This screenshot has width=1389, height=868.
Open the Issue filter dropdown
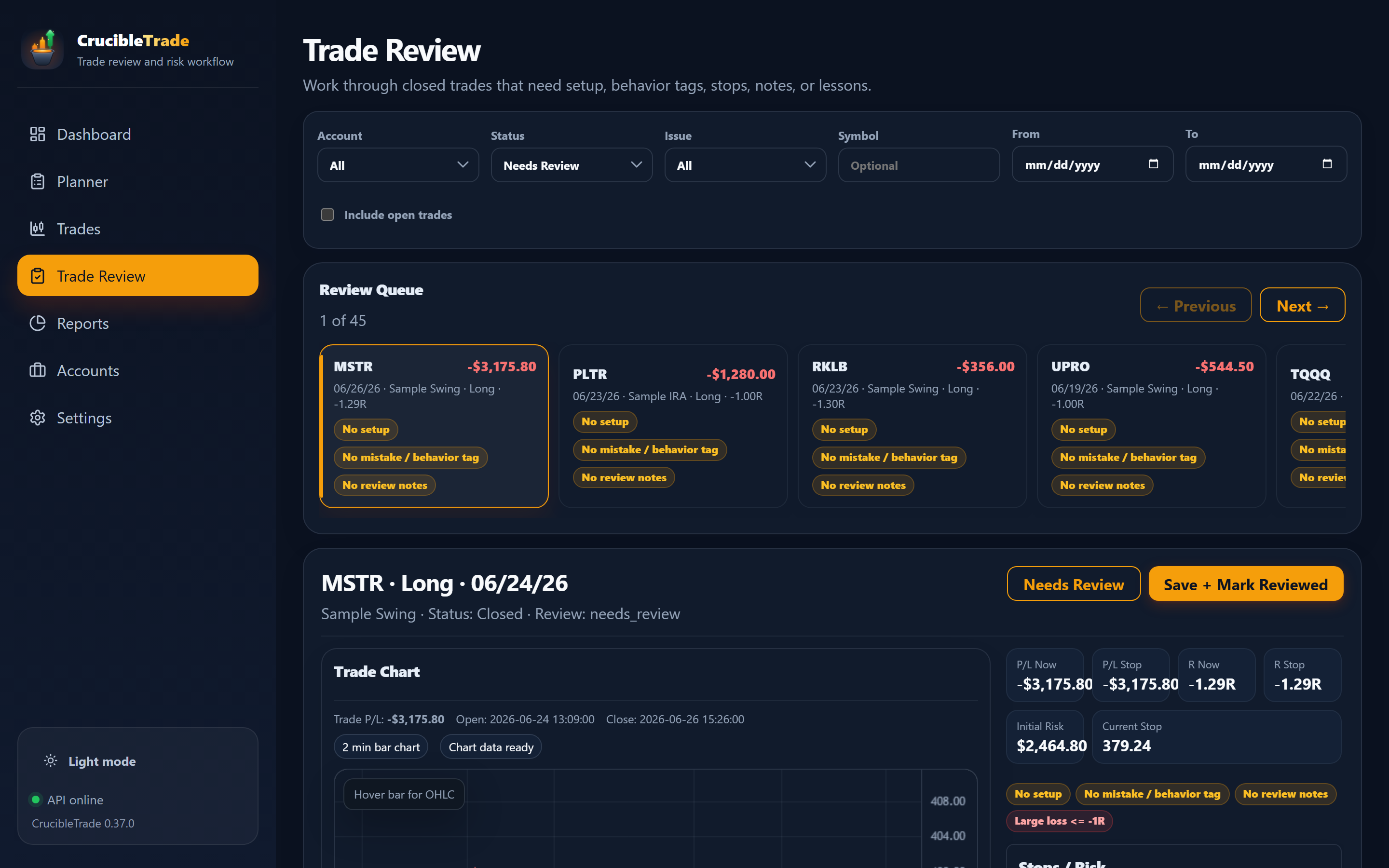pos(745,165)
